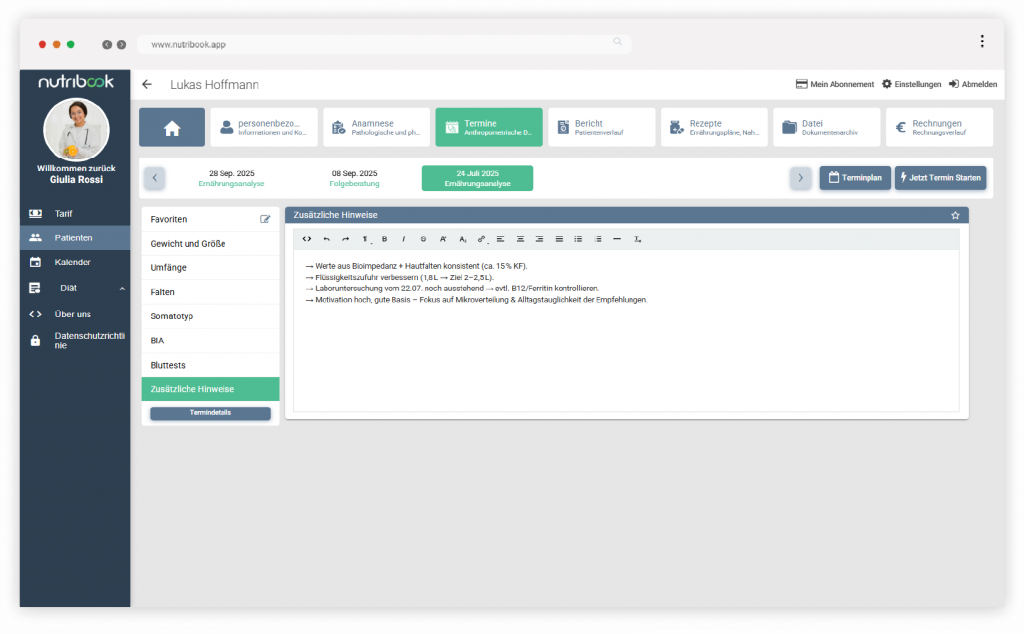Open the link insert dropdown
Image resolution: width=1024 pixels, height=634 pixels.
(x=481, y=239)
